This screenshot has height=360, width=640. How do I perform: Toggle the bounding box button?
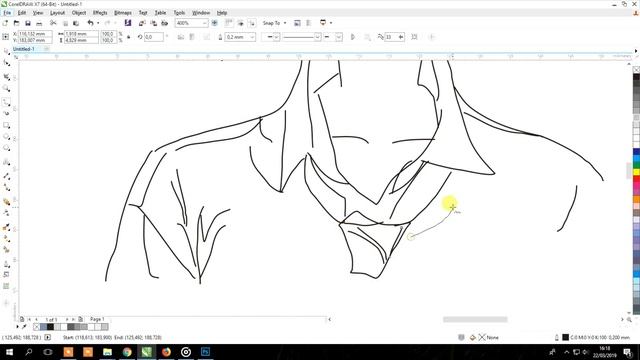pos(414,37)
